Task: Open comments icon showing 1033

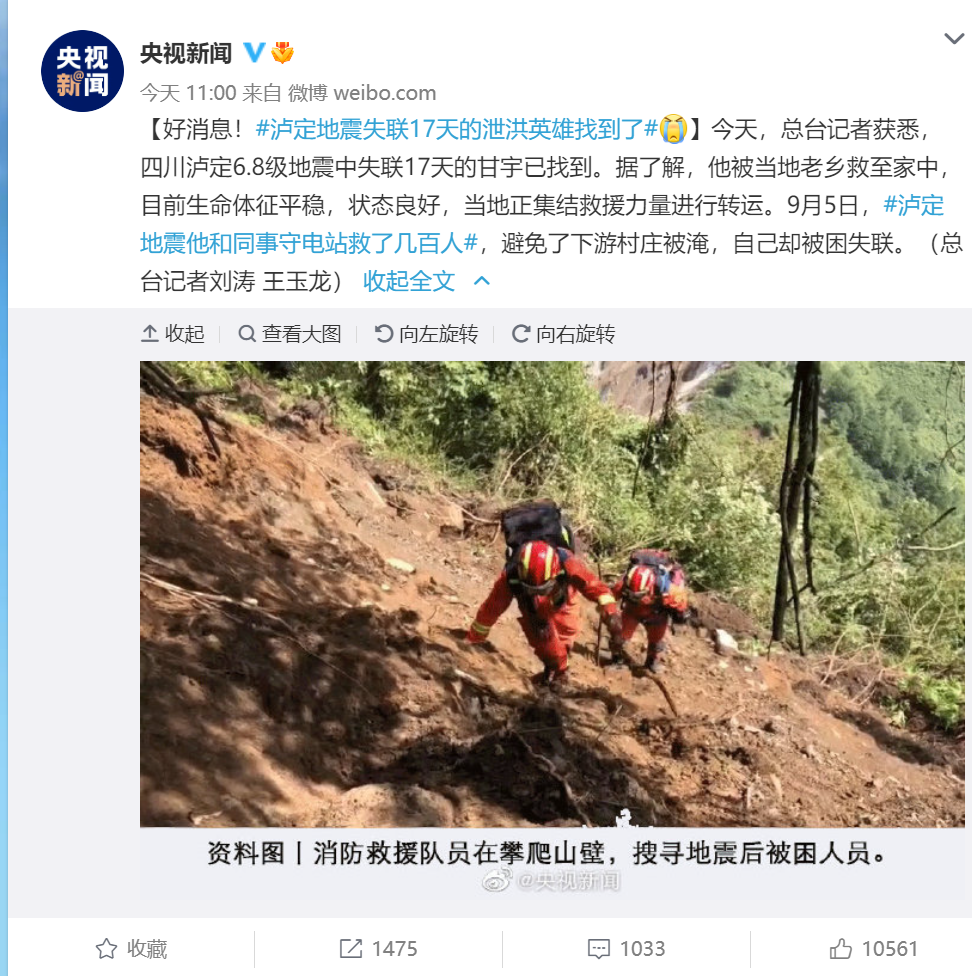Action: (x=627, y=949)
